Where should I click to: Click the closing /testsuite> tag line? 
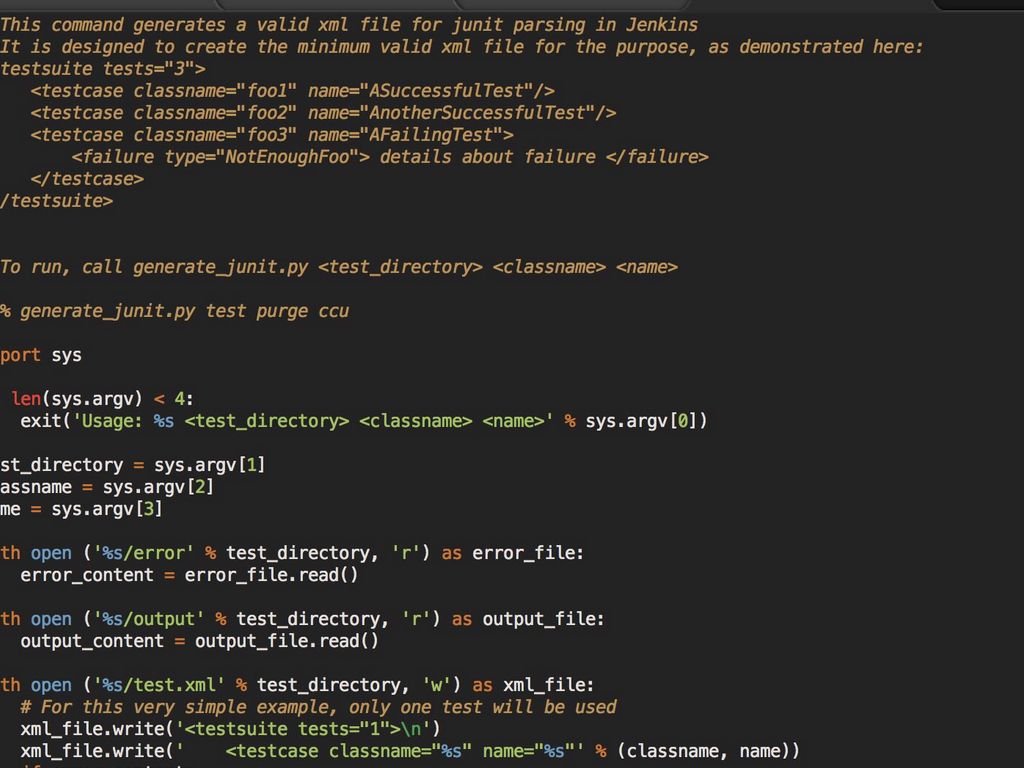[x=57, y=200]
